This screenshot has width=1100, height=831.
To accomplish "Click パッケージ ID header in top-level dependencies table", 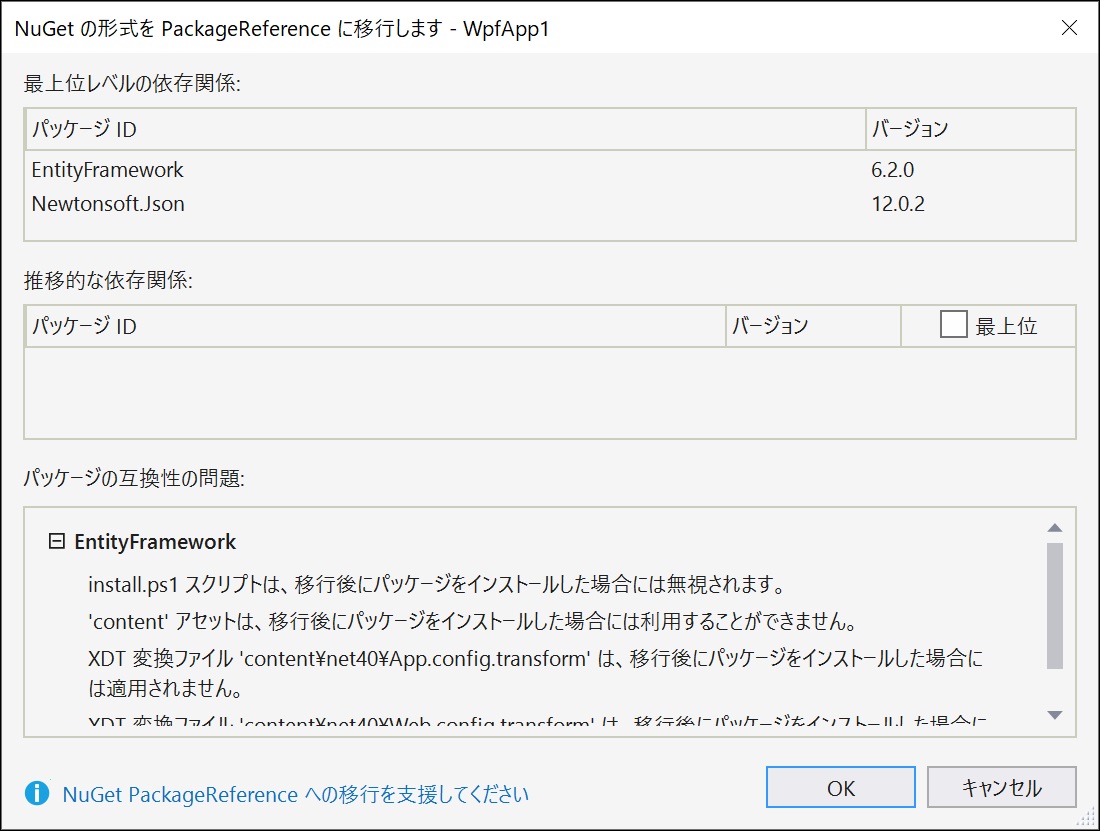I will (445, 129).
